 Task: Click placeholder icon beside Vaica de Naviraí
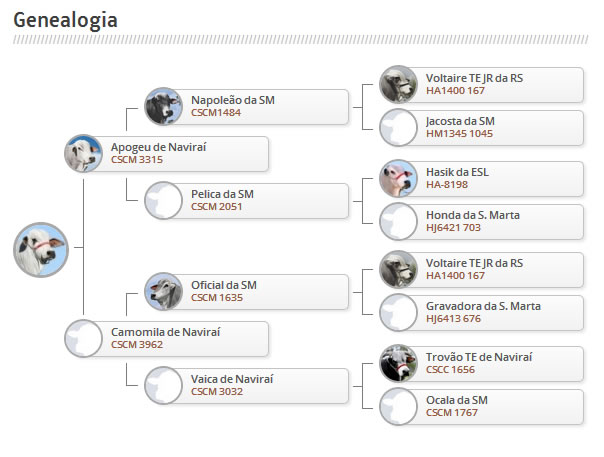coord(163,385)
